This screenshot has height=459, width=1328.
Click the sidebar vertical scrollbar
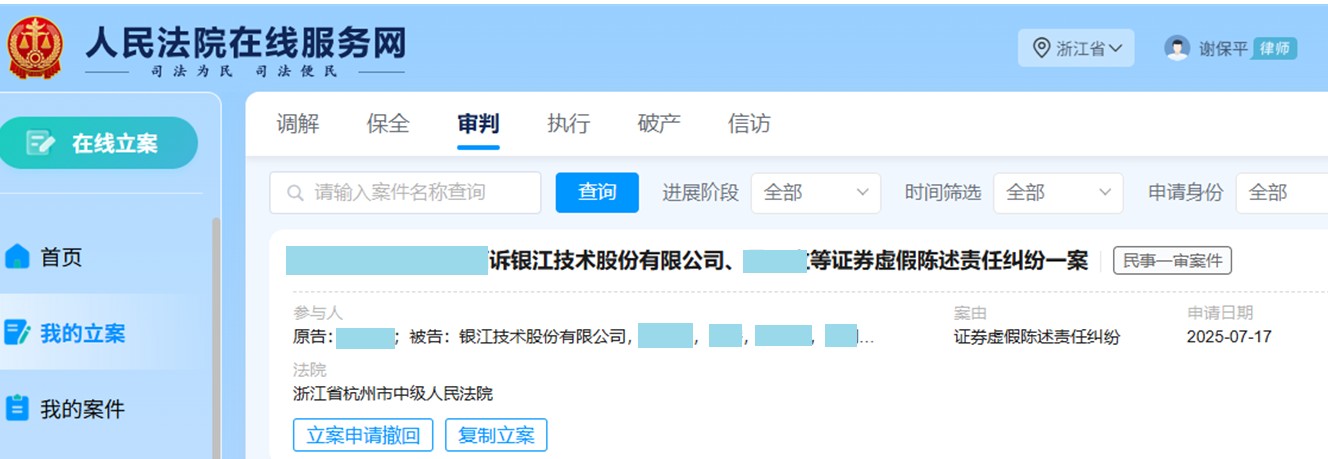click(216, 338)
